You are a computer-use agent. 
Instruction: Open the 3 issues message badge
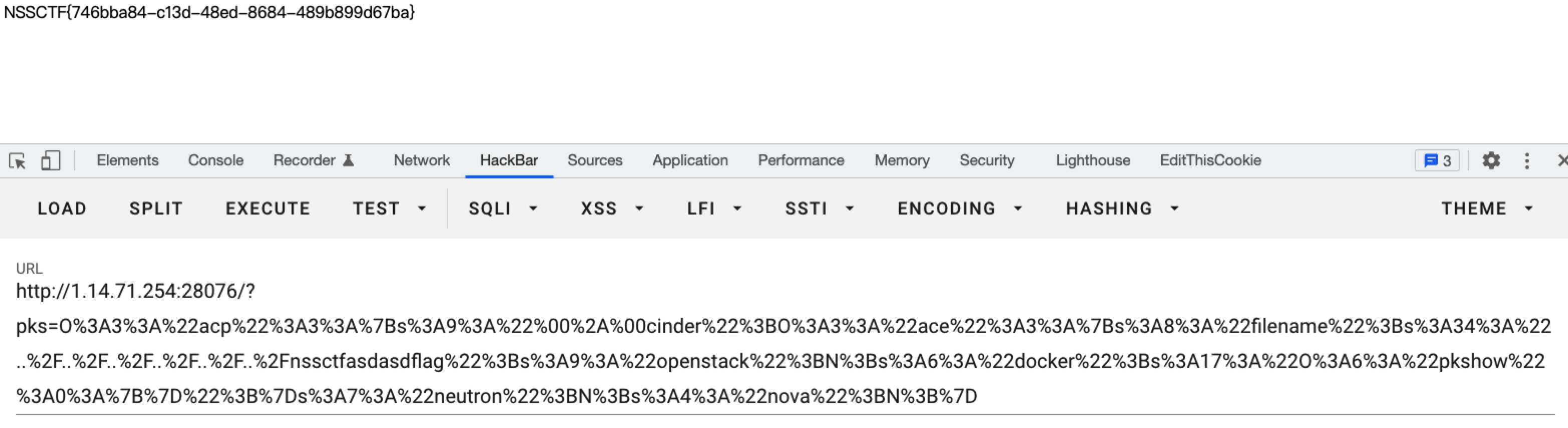coord(1437,161)
